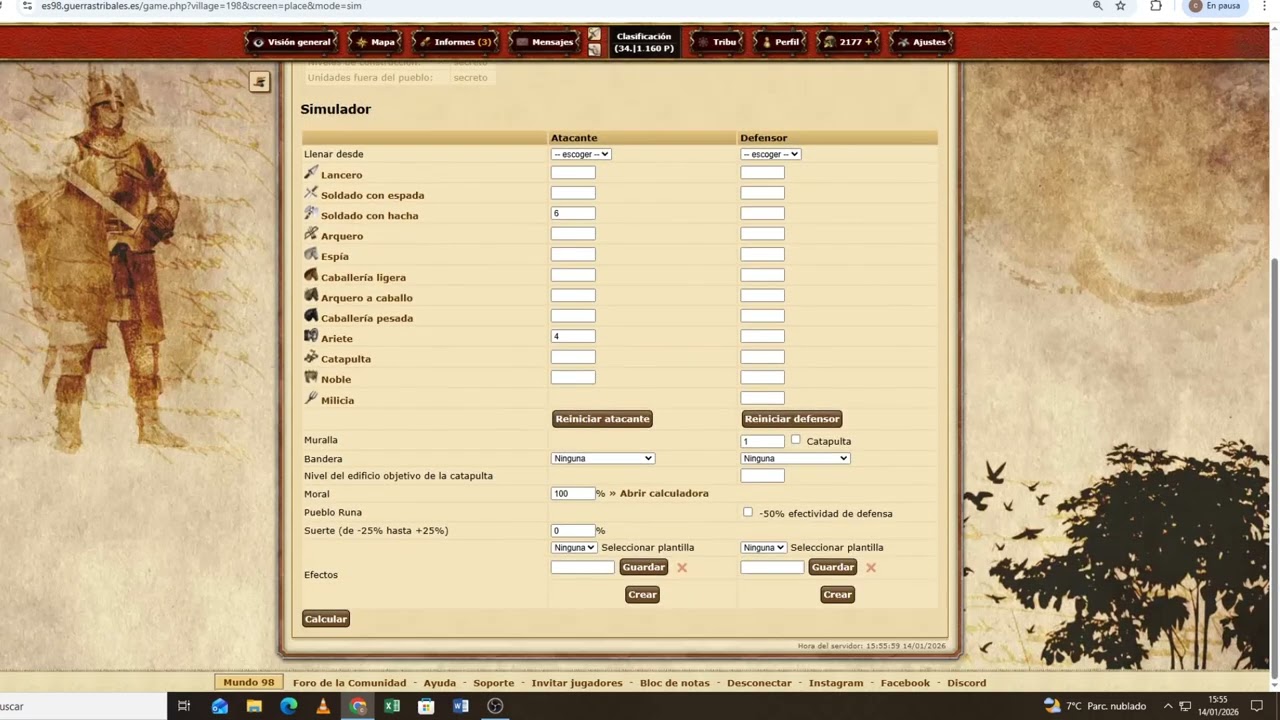Click the Calcular button
1280x720 pixels.
pyautogui.click(x=326, y=619)
